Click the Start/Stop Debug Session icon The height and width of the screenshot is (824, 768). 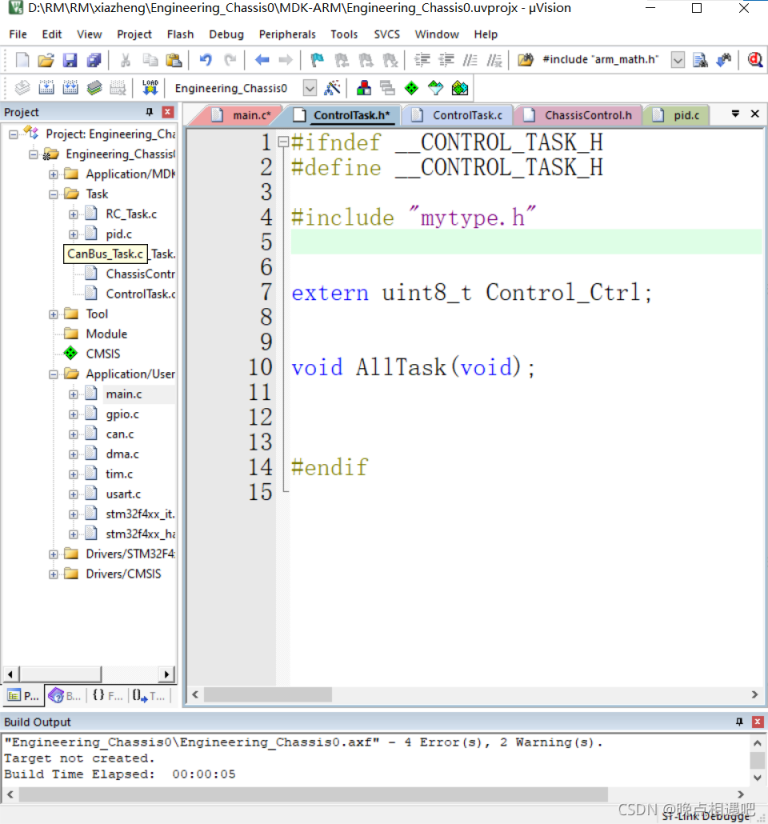755,60
